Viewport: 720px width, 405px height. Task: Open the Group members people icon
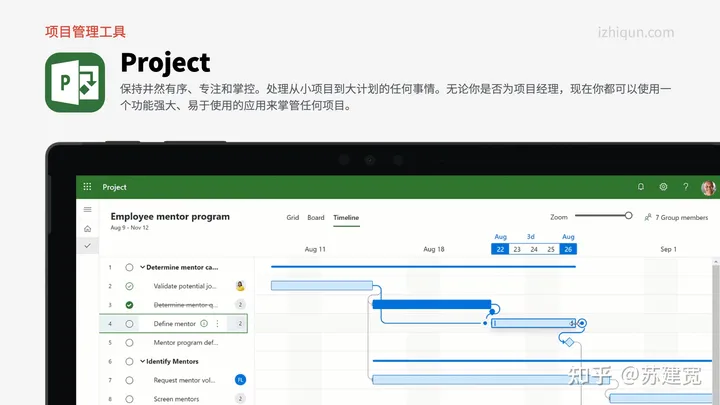point(648,217)
